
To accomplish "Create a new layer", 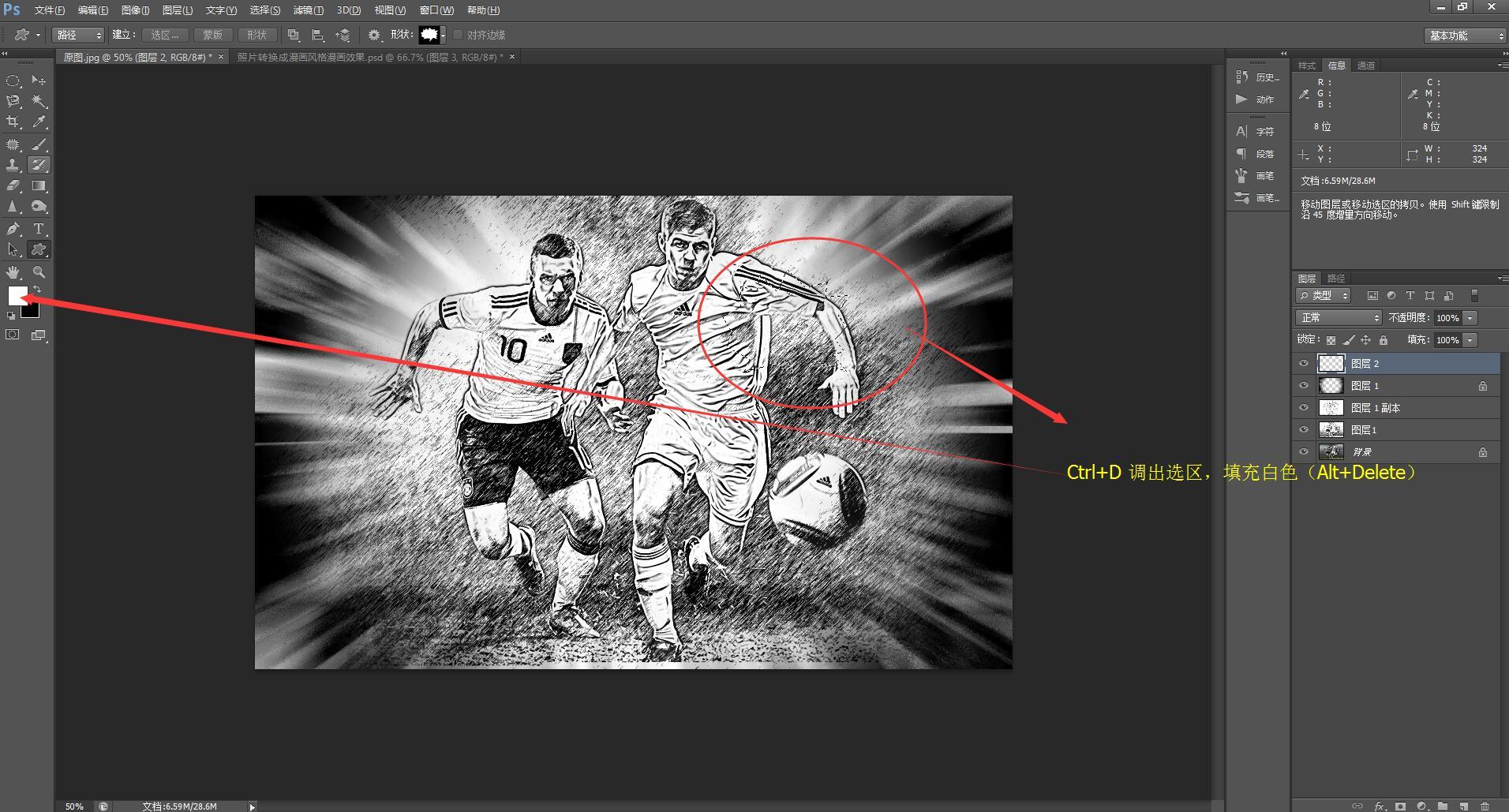I will pos(1464,806).
